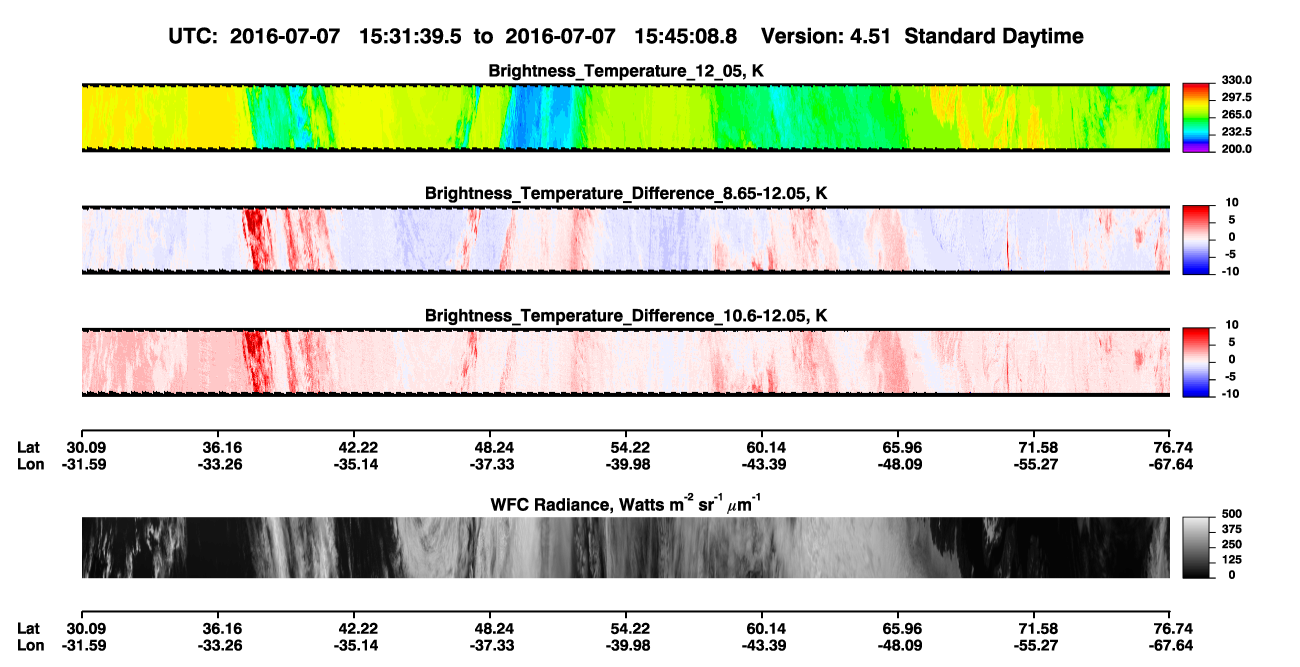Click the 8.65-12.05 difference image strip
Viewport: 1300px width, 667px height.
point(626,239)
